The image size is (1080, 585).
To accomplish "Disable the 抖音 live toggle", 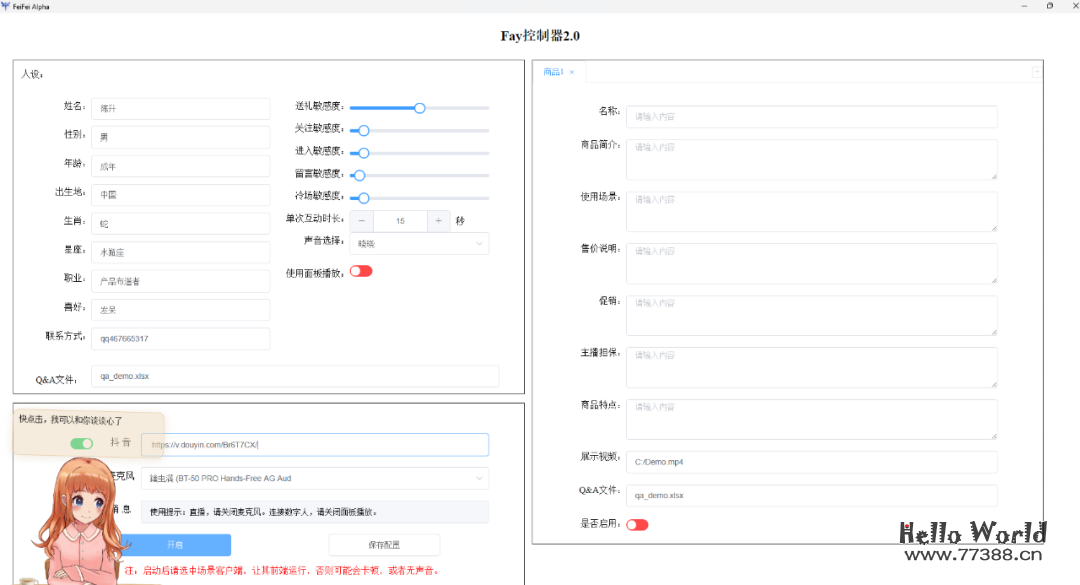I will point(81,442).
